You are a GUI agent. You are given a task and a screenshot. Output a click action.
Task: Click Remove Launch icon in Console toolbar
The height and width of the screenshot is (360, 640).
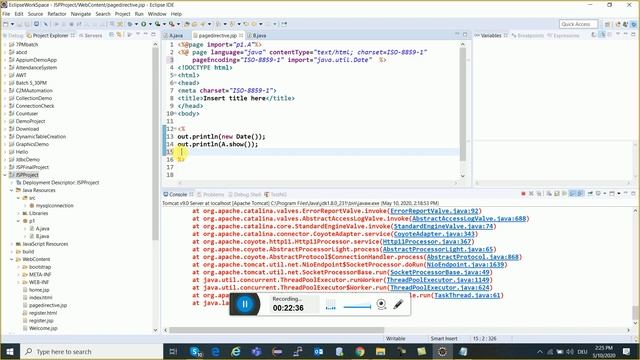click(531, 193)
